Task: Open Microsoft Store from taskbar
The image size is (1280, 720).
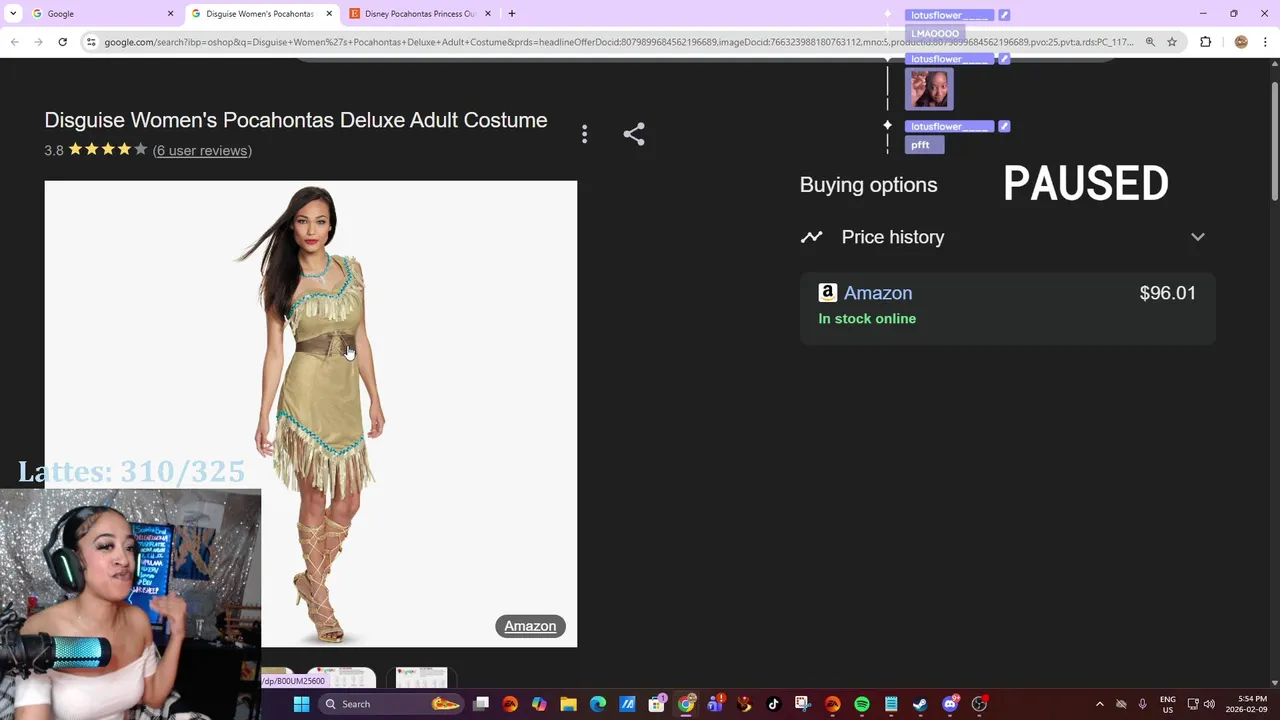Action: coord(657,704)
